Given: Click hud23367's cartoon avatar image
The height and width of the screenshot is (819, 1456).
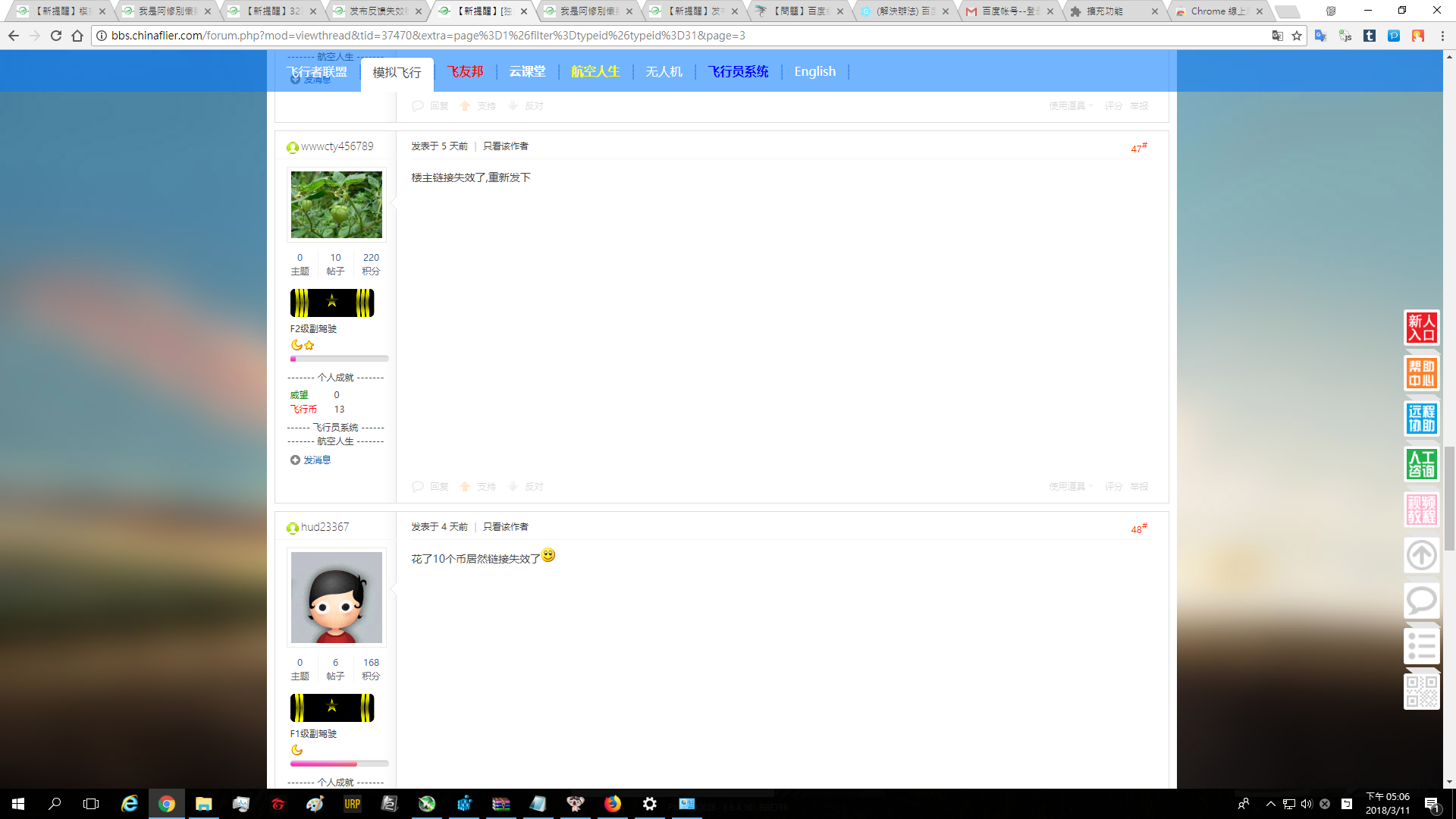Looking at the screenshot, I should click(x=337, y=598).
